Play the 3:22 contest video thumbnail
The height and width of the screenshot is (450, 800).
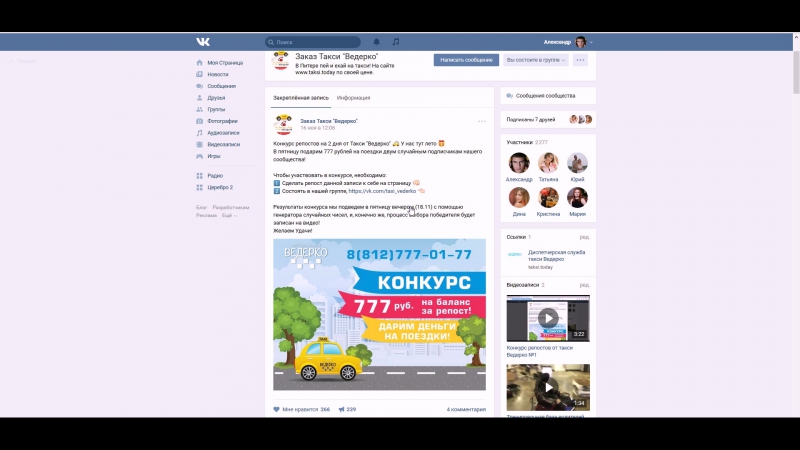[548, 318]
